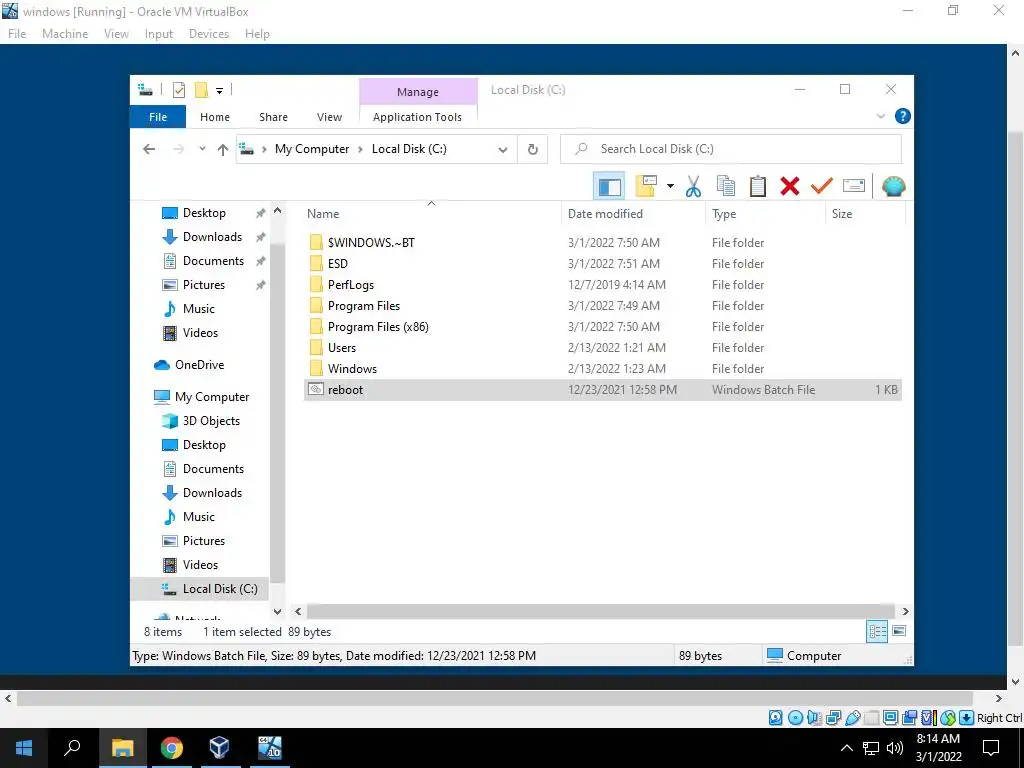The image size is (1024, 768).
Task: Switch to the Explorer View ribbon tab
Action: click(329, 117)
